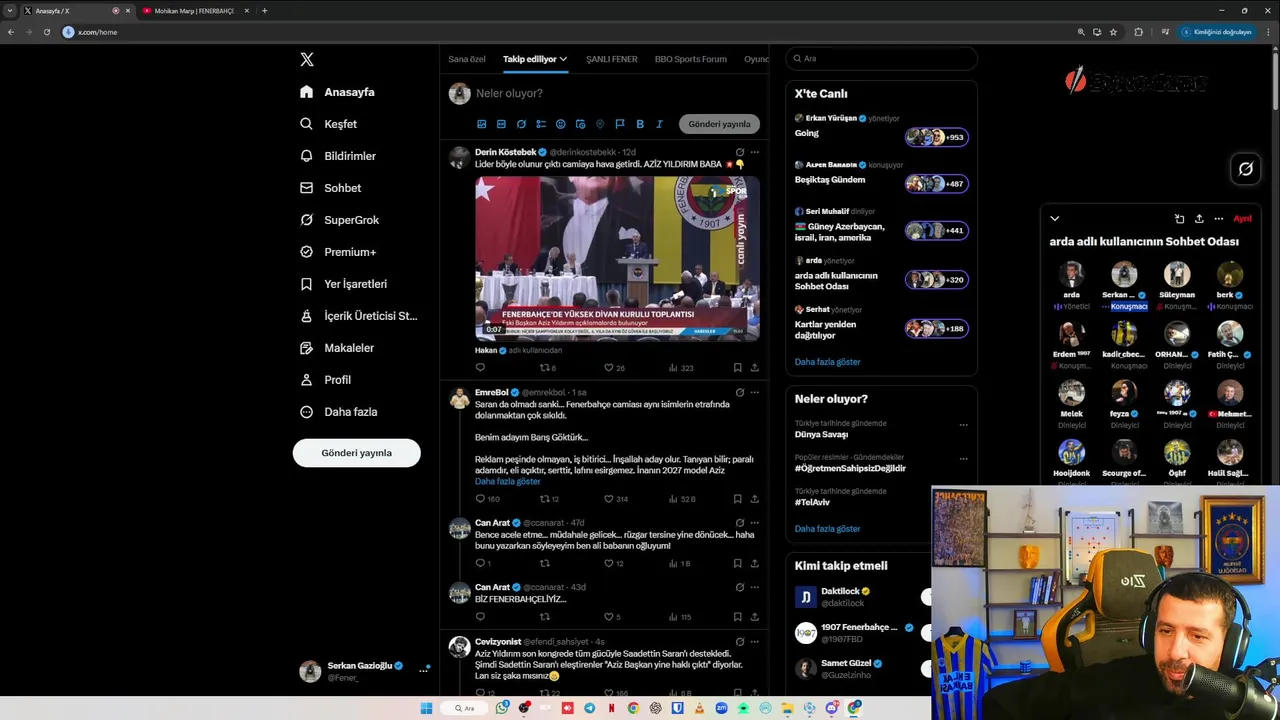
Task: Bookmark EmreBol's post
Action: point(738,499)
